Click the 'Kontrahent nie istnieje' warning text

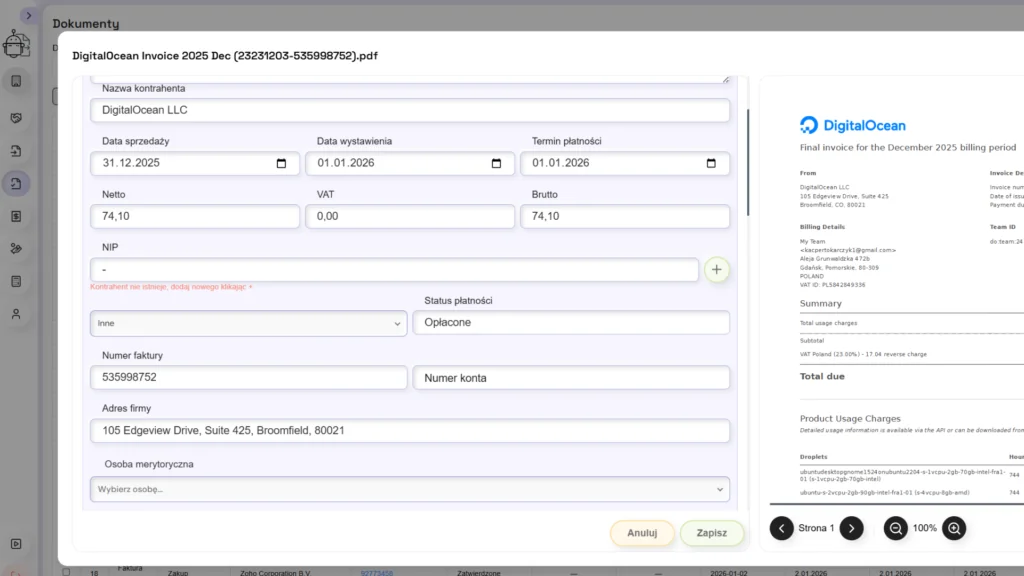171,287
